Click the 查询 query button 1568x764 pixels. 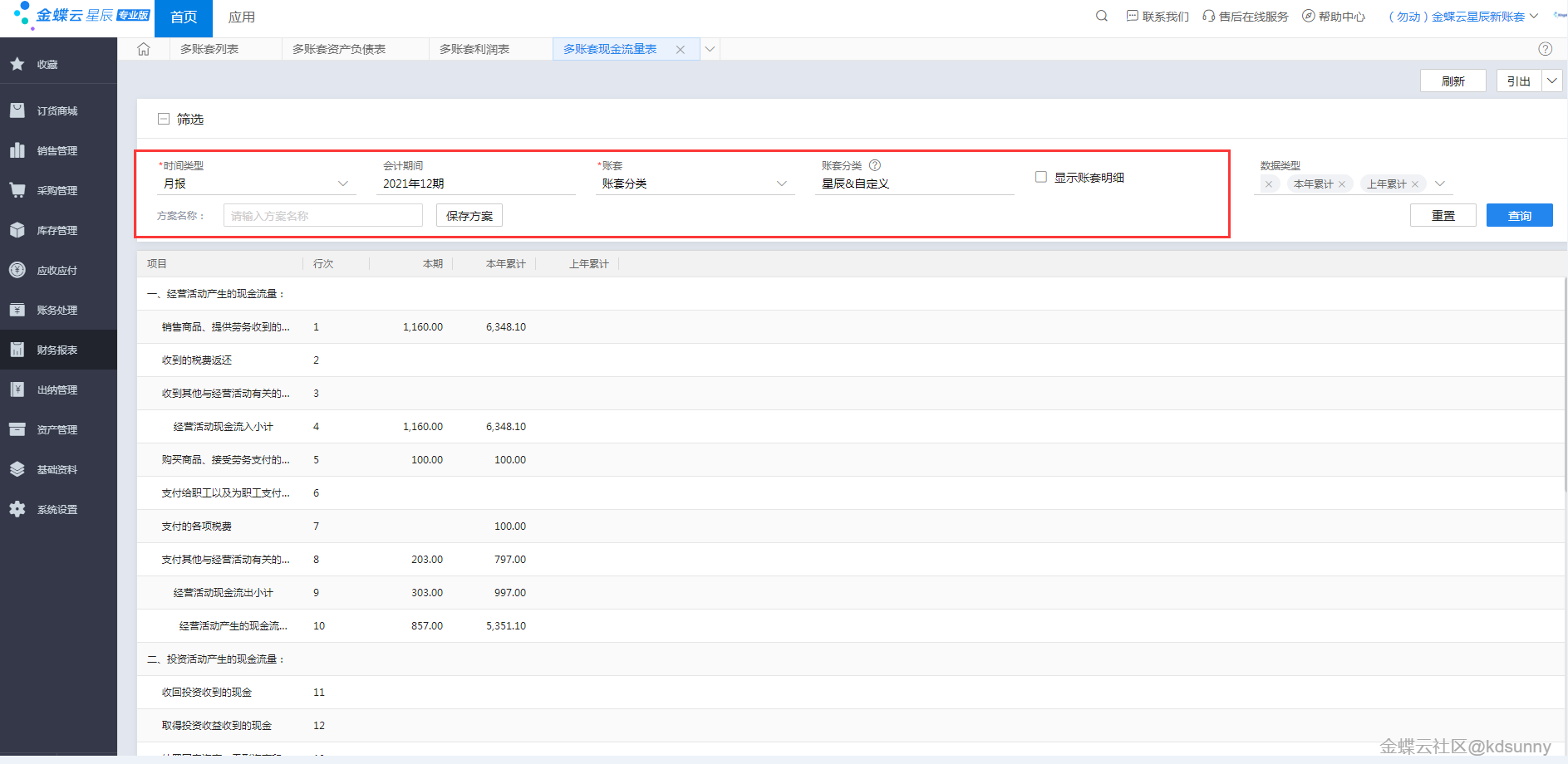pyautogui.click(x=1519, y=215)
